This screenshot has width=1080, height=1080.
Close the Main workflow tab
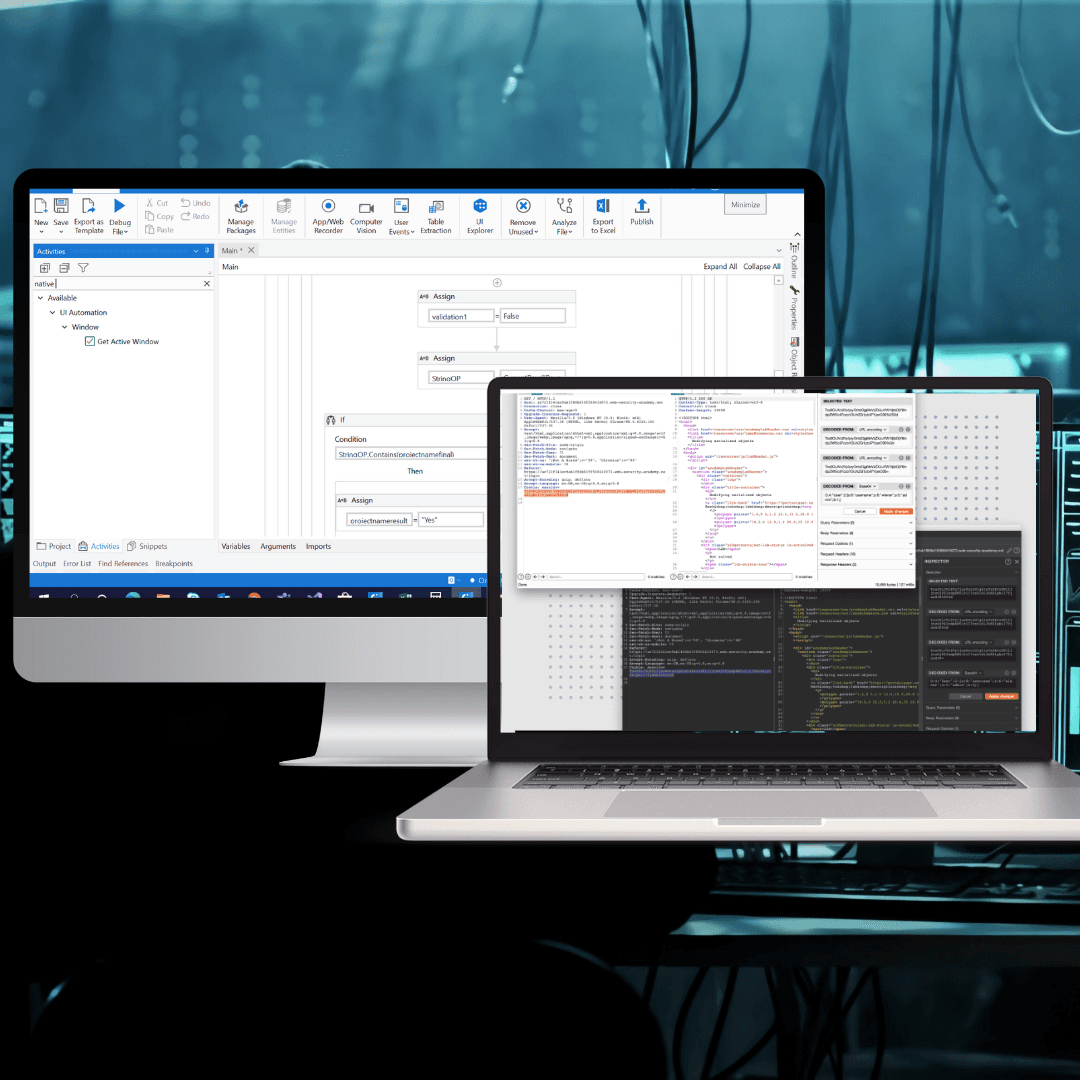[x=251, y=250]
